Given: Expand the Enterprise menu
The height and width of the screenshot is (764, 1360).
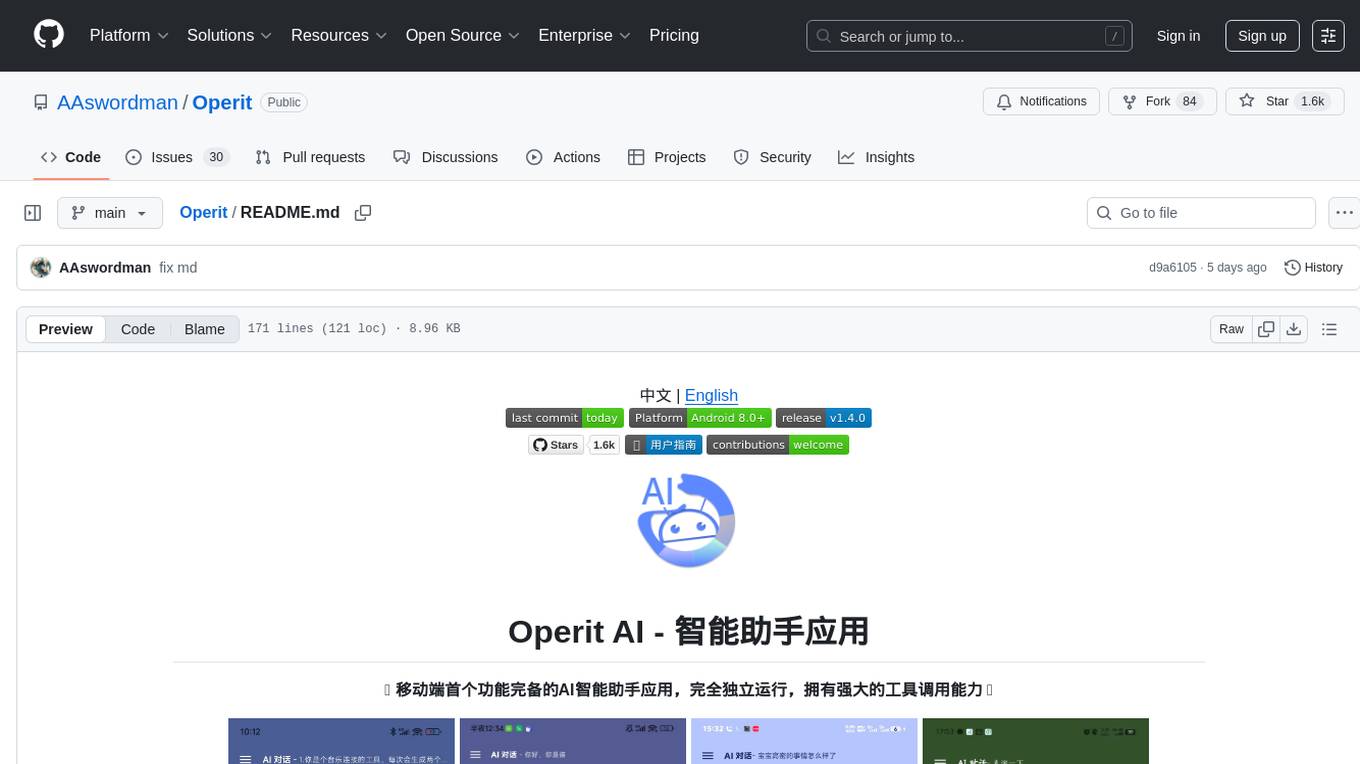Looking at the screenshot, I should [x=585, y=35].
